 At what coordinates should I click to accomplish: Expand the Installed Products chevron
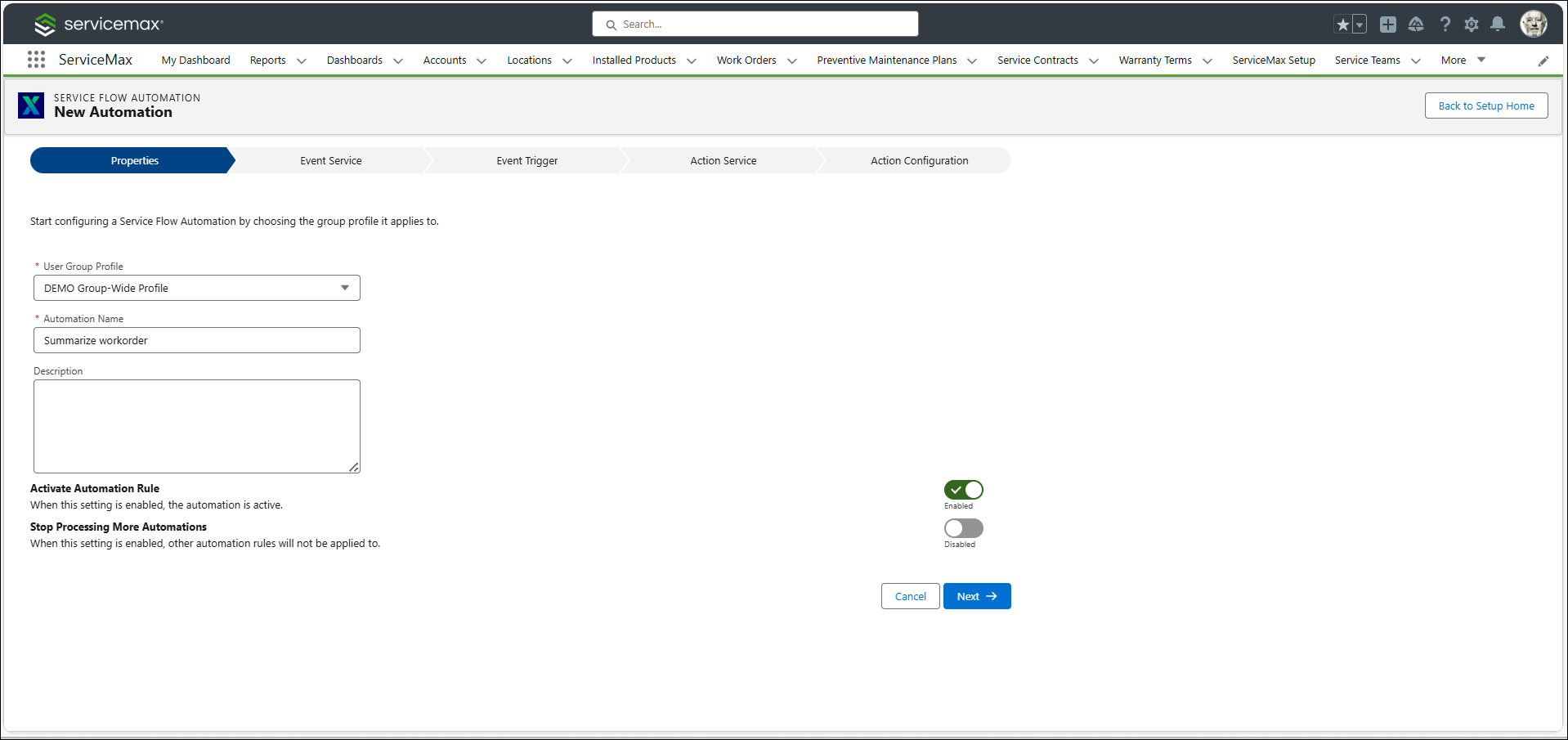[x=692, y=61]
